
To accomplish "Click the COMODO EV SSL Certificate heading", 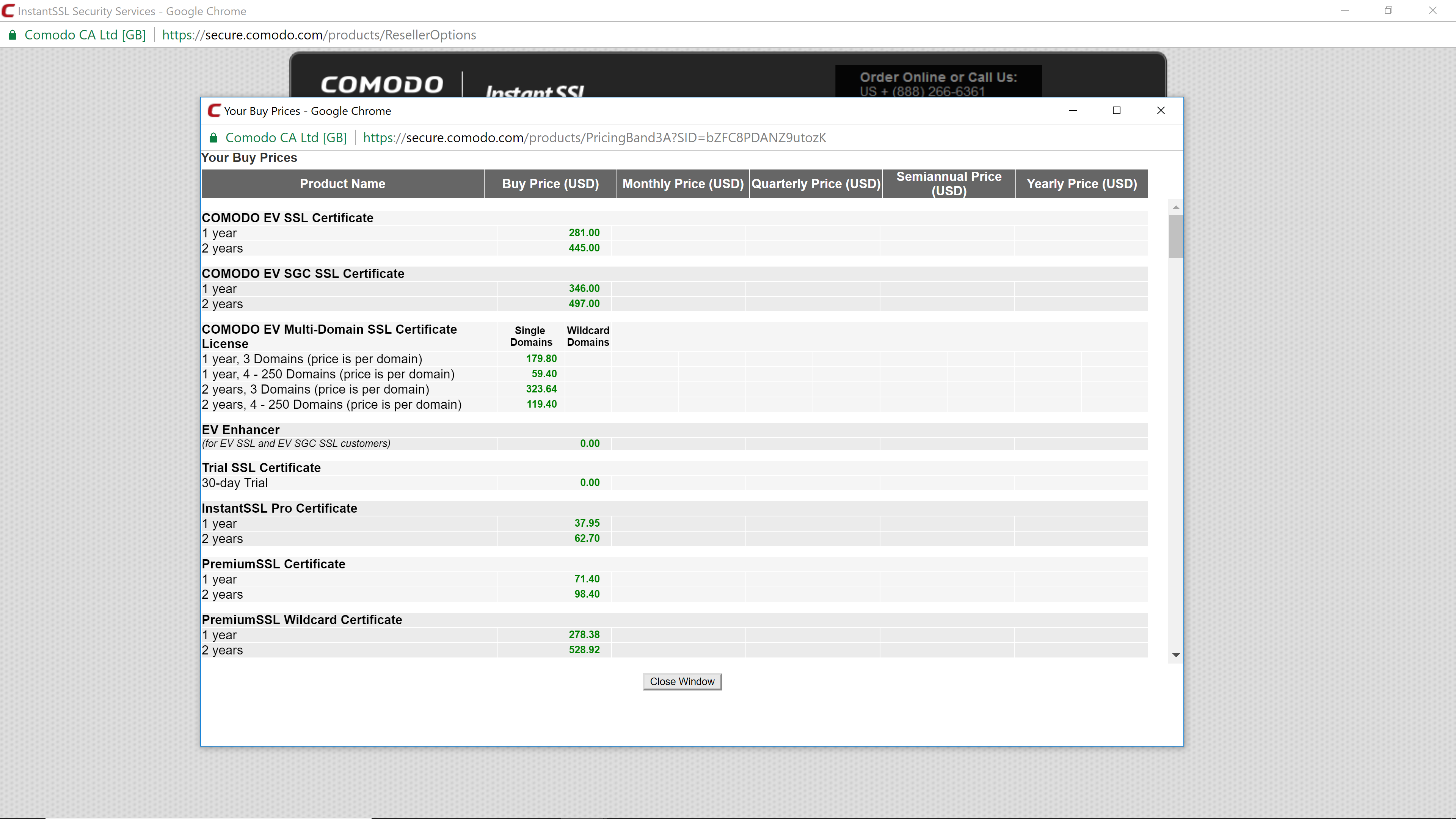I will pyautogui.click(x=287, y=218).
